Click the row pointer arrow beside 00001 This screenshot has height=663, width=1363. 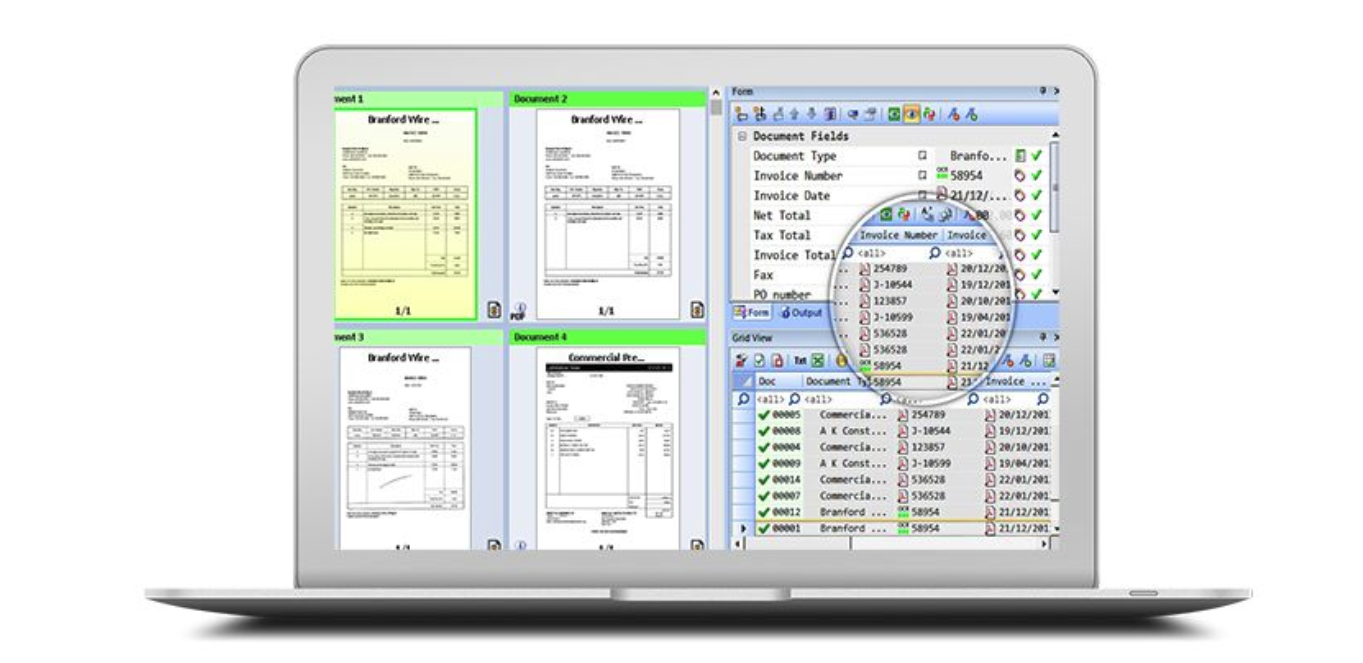(x=742, y=528)
